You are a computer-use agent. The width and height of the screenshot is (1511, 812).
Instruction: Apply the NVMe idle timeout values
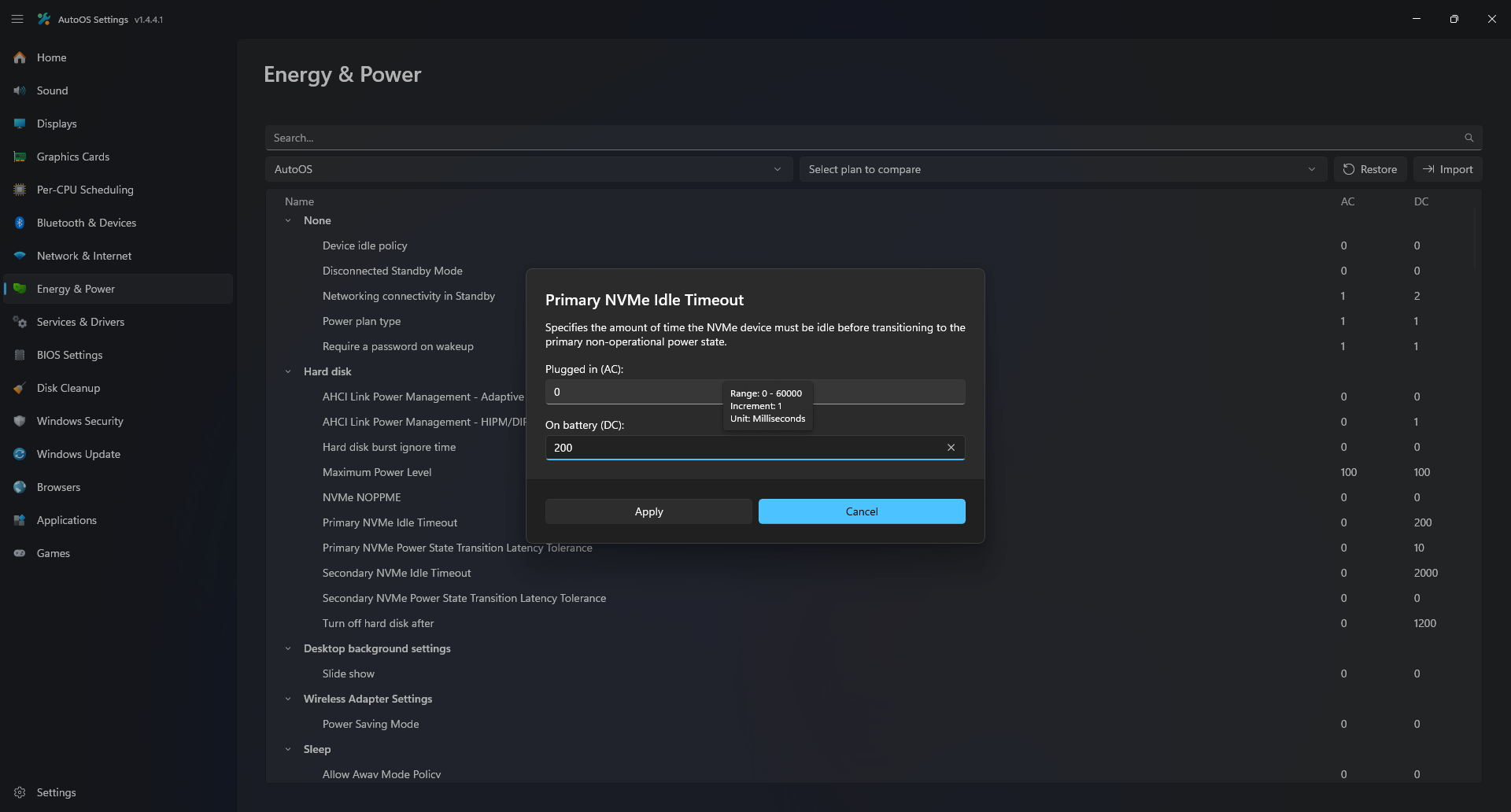[x=648, y=511]
